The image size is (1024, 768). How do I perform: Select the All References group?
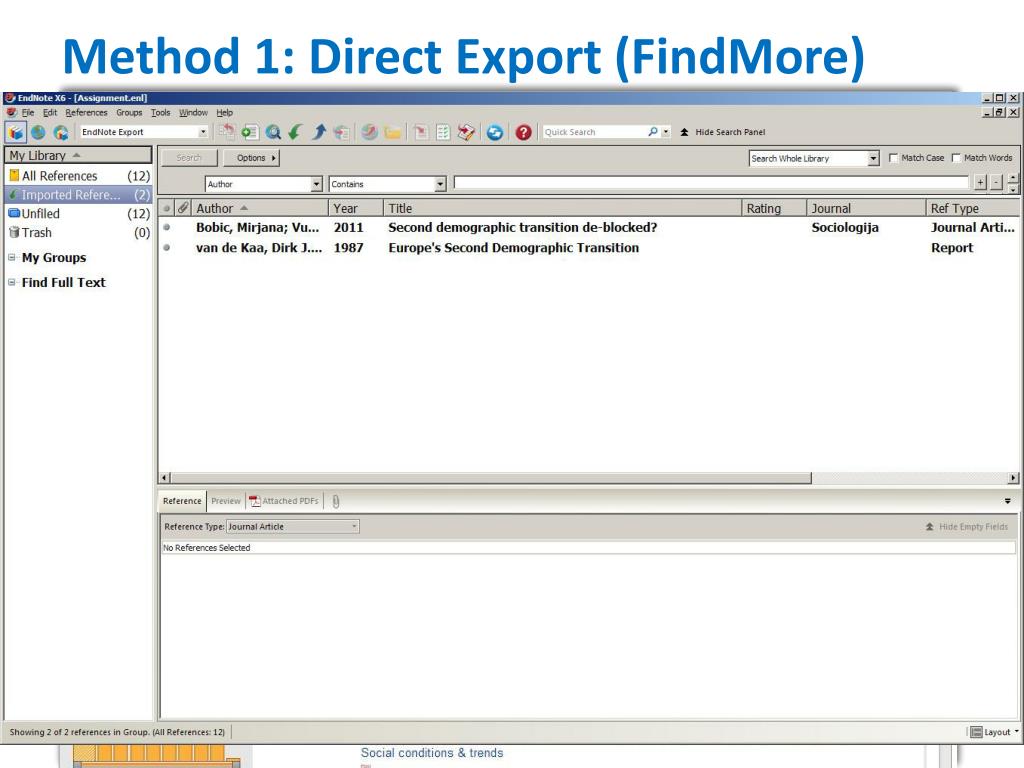(x=78, y=176)
